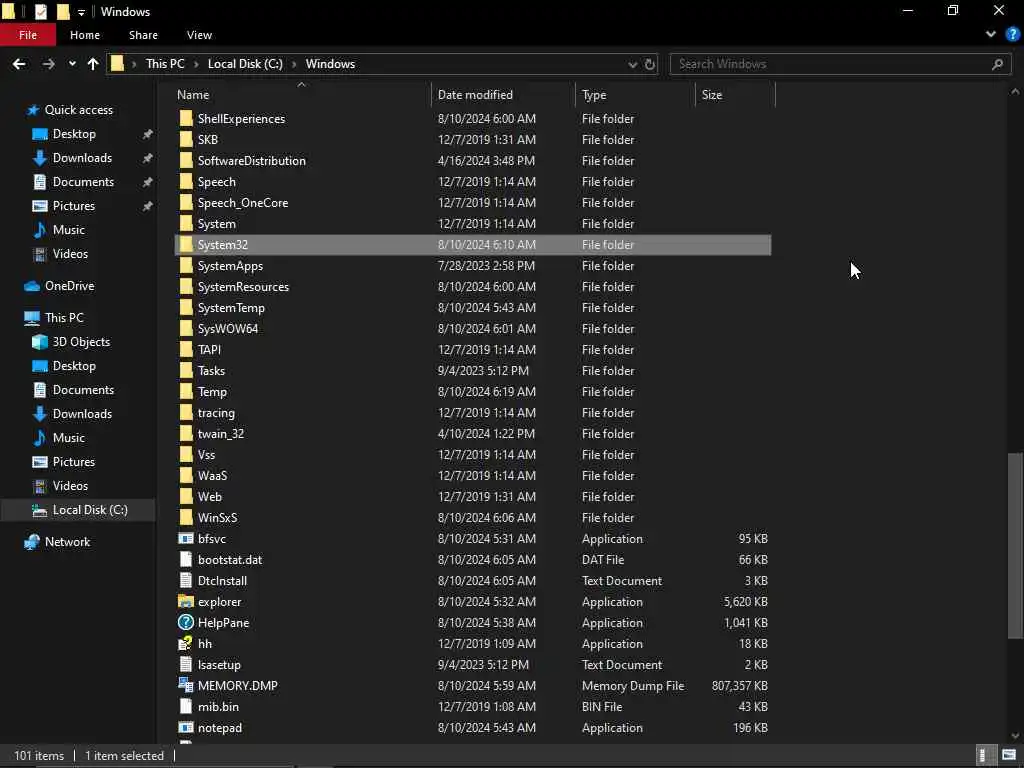This screenshot has height=768, width=1024.
Task: Expand the address bar history dropdown
Action: [632, 64]
